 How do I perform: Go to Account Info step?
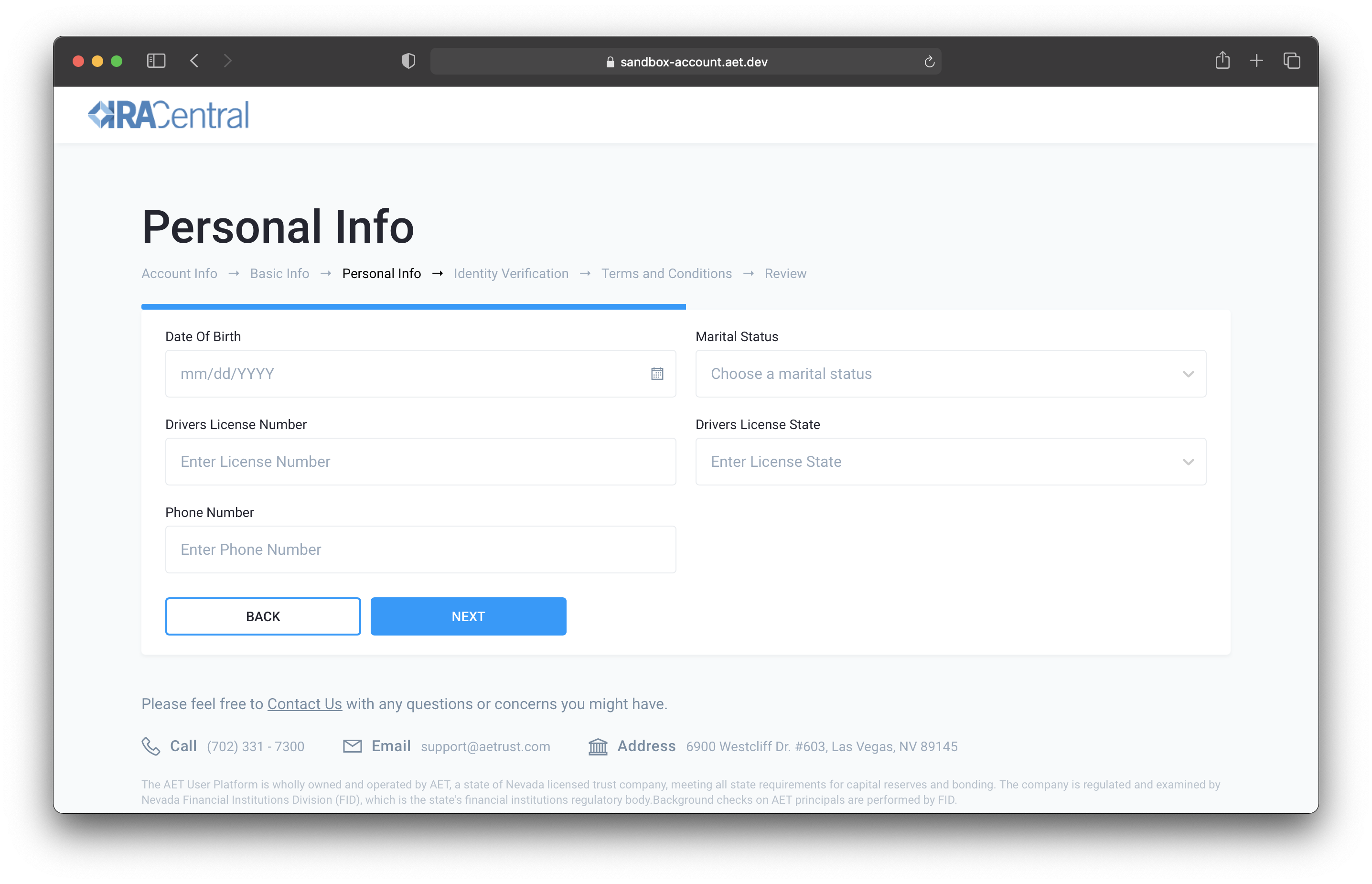(179, 274)
